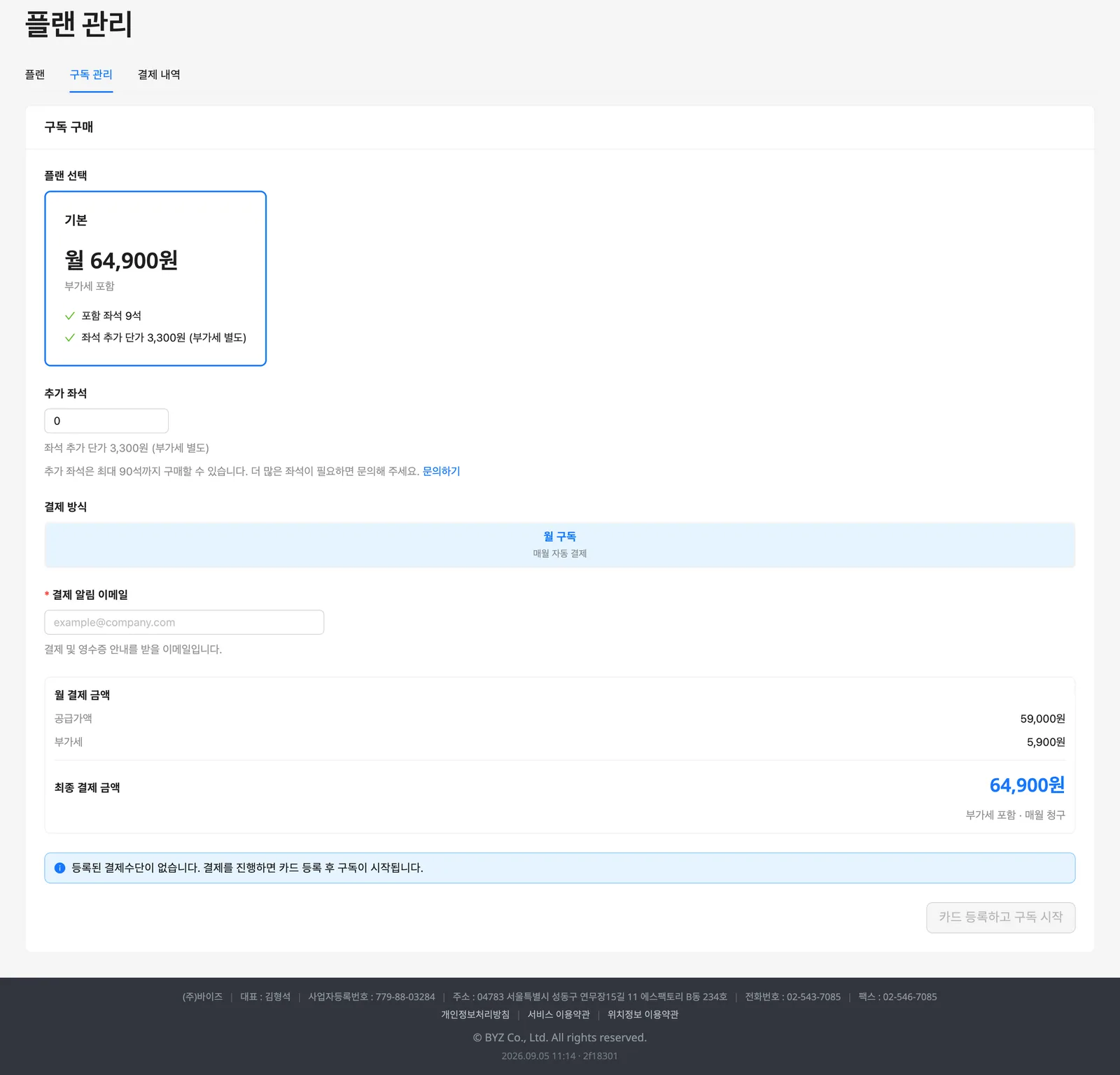1120x1075 pixels.
Task: Click the 64,900원 final payment amount
Action: pos(1027,785)
